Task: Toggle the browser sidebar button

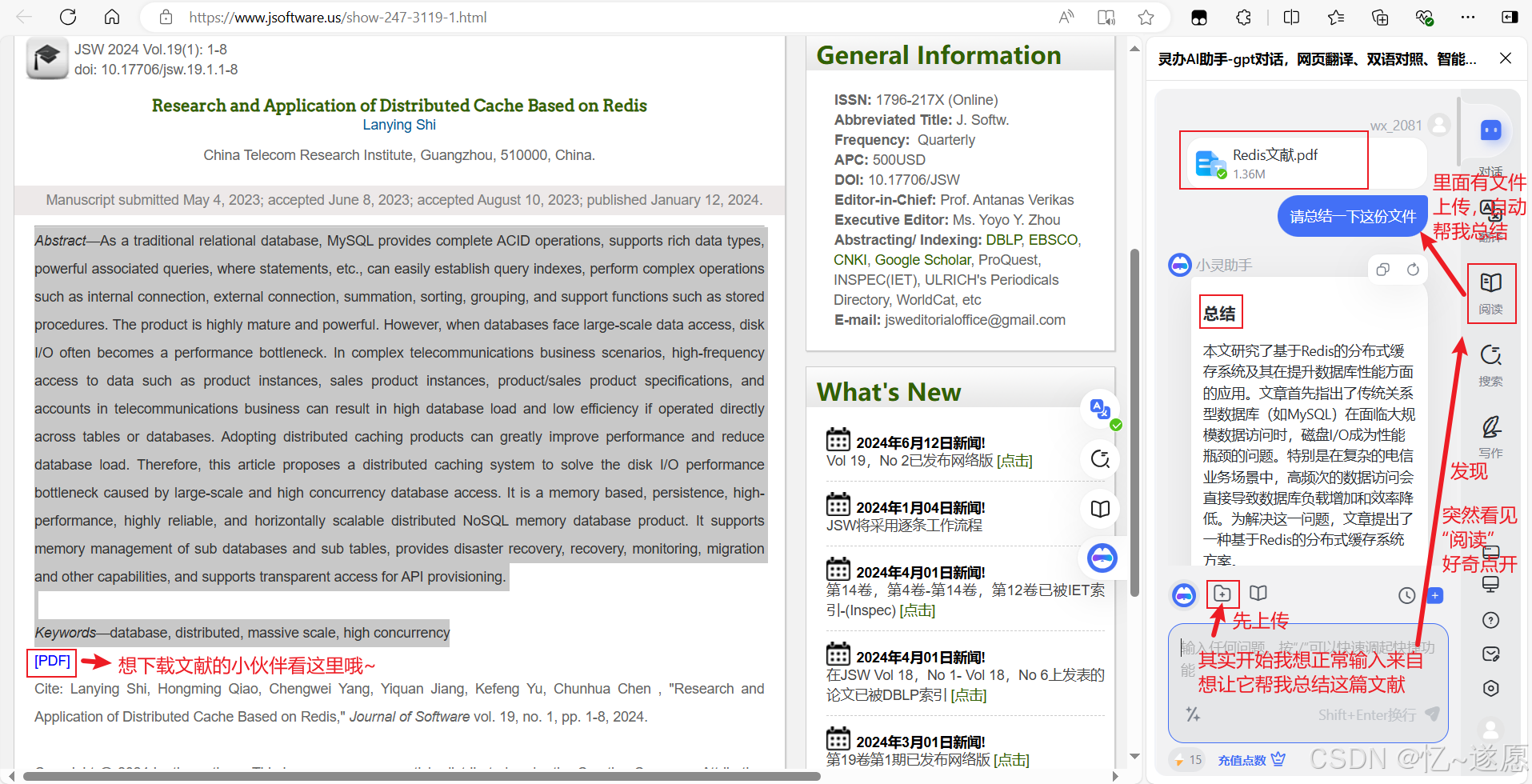Action: (x=1510, y=17)
